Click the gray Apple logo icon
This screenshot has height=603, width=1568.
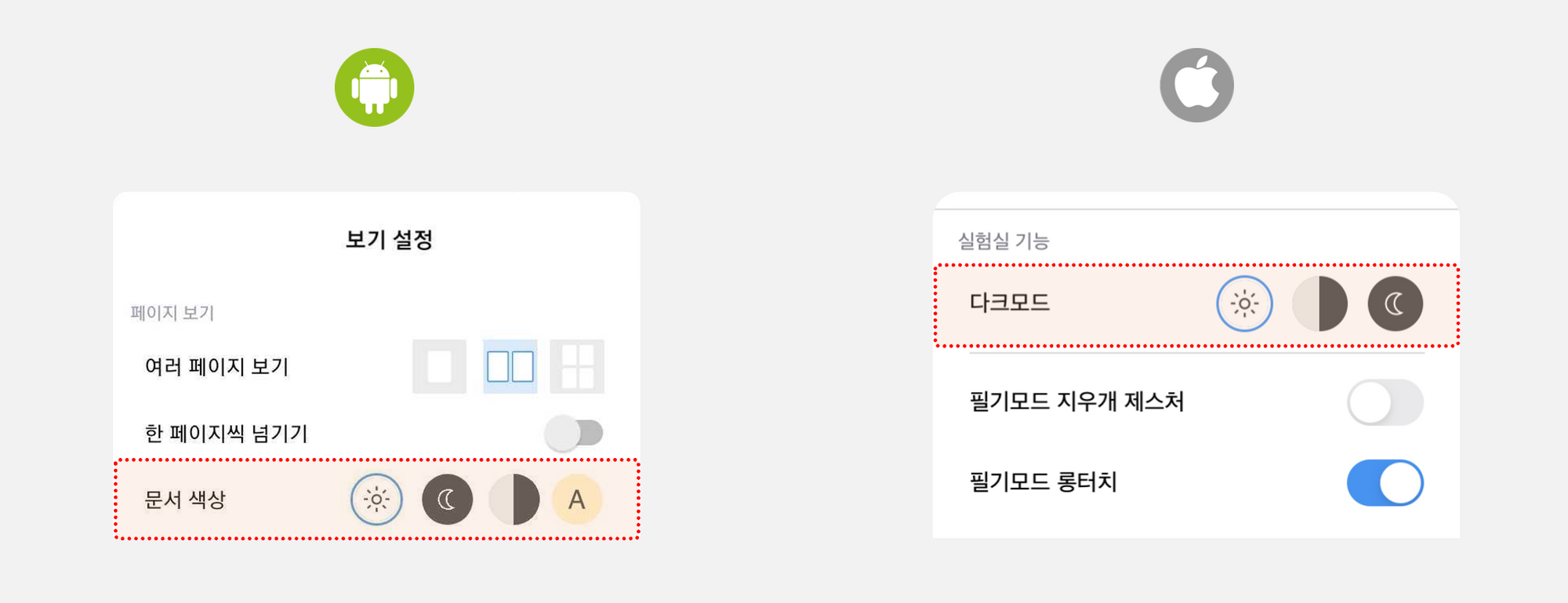coord(1196,85)
